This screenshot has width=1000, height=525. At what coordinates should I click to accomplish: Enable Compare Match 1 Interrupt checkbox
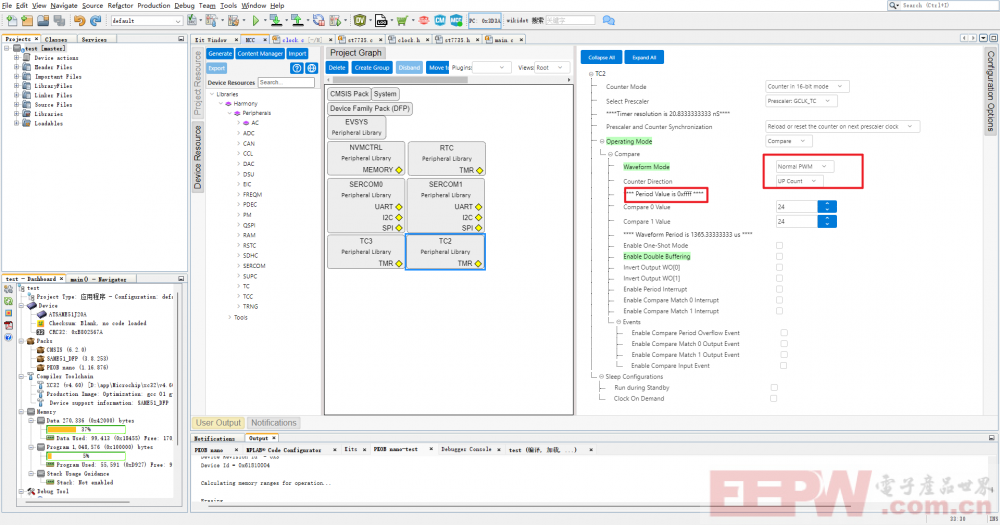pyautogui.click(x=779, y=311)
